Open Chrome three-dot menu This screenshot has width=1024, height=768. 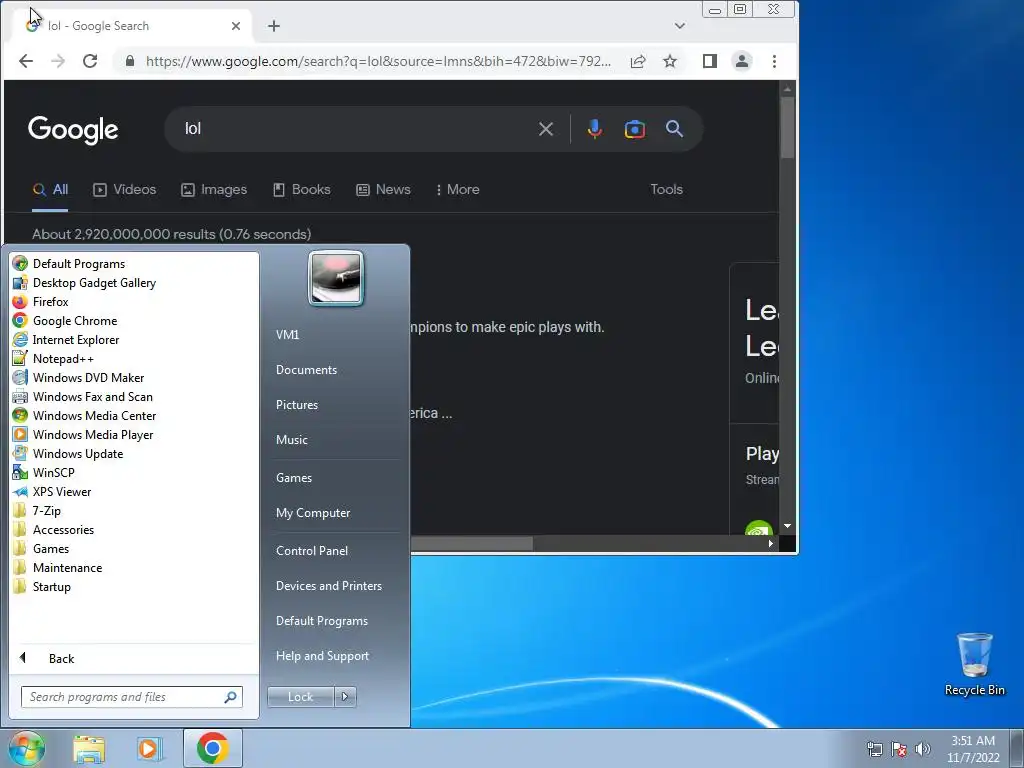coord(775,61)
